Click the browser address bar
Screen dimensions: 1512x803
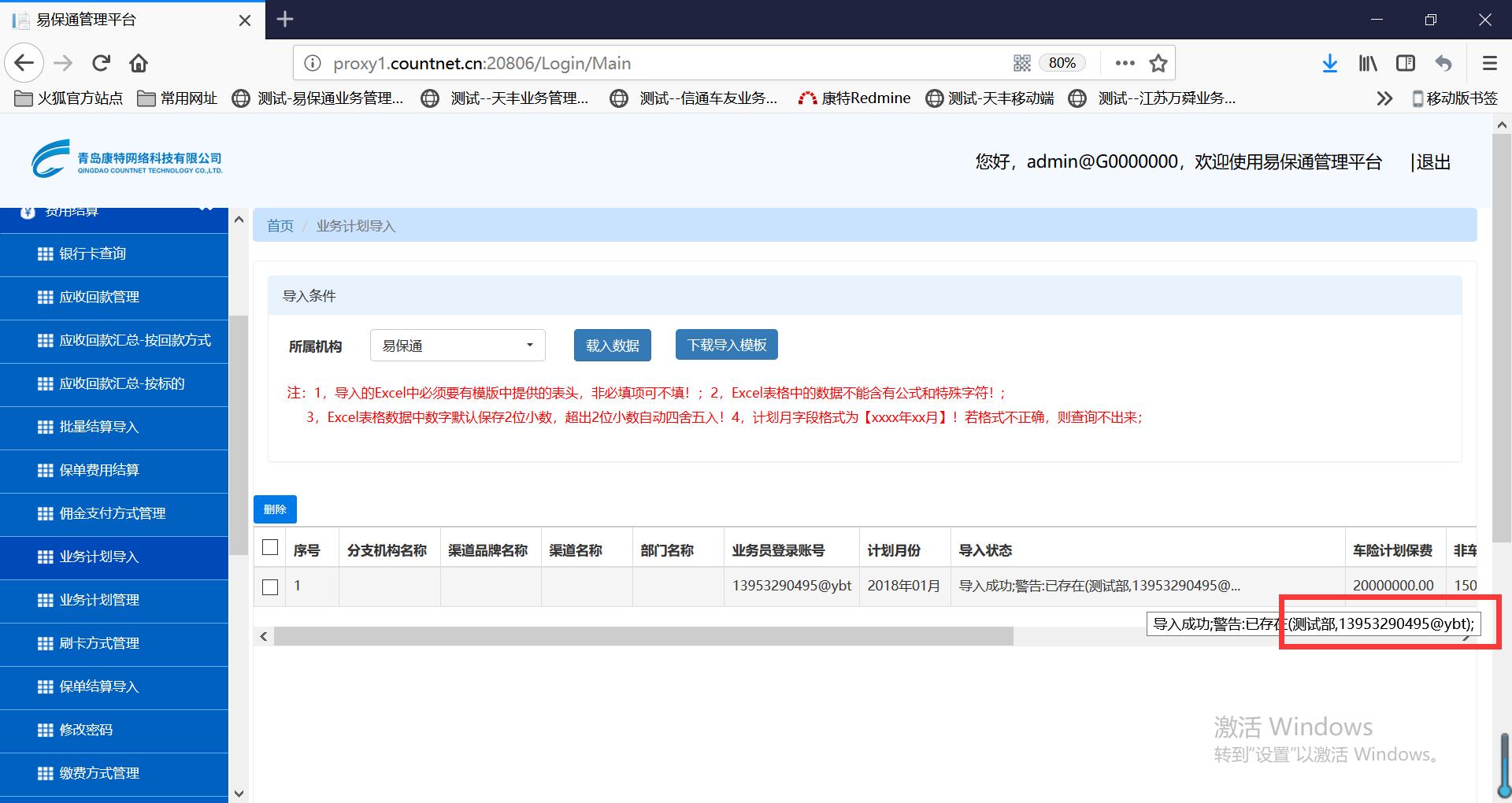661,63
